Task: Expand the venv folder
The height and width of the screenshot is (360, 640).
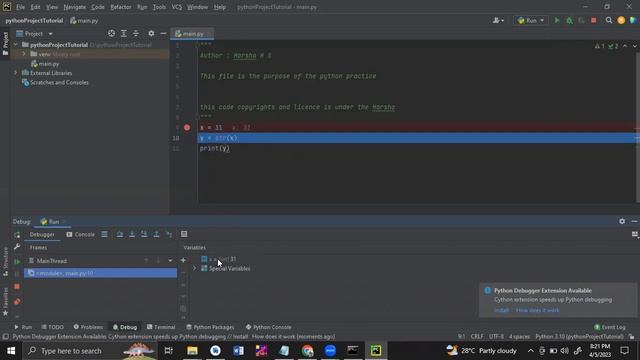Action: pyautogui.click(x=24, y=54)
